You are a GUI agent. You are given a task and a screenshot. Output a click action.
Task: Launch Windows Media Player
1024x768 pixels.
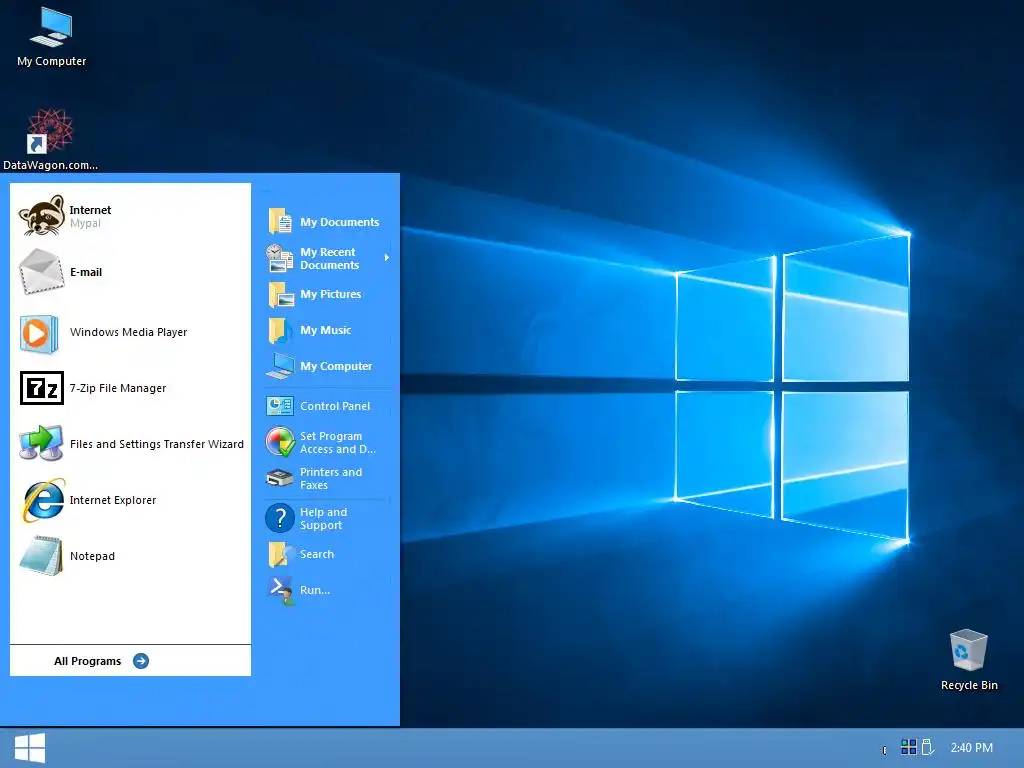tap(131, 332)
